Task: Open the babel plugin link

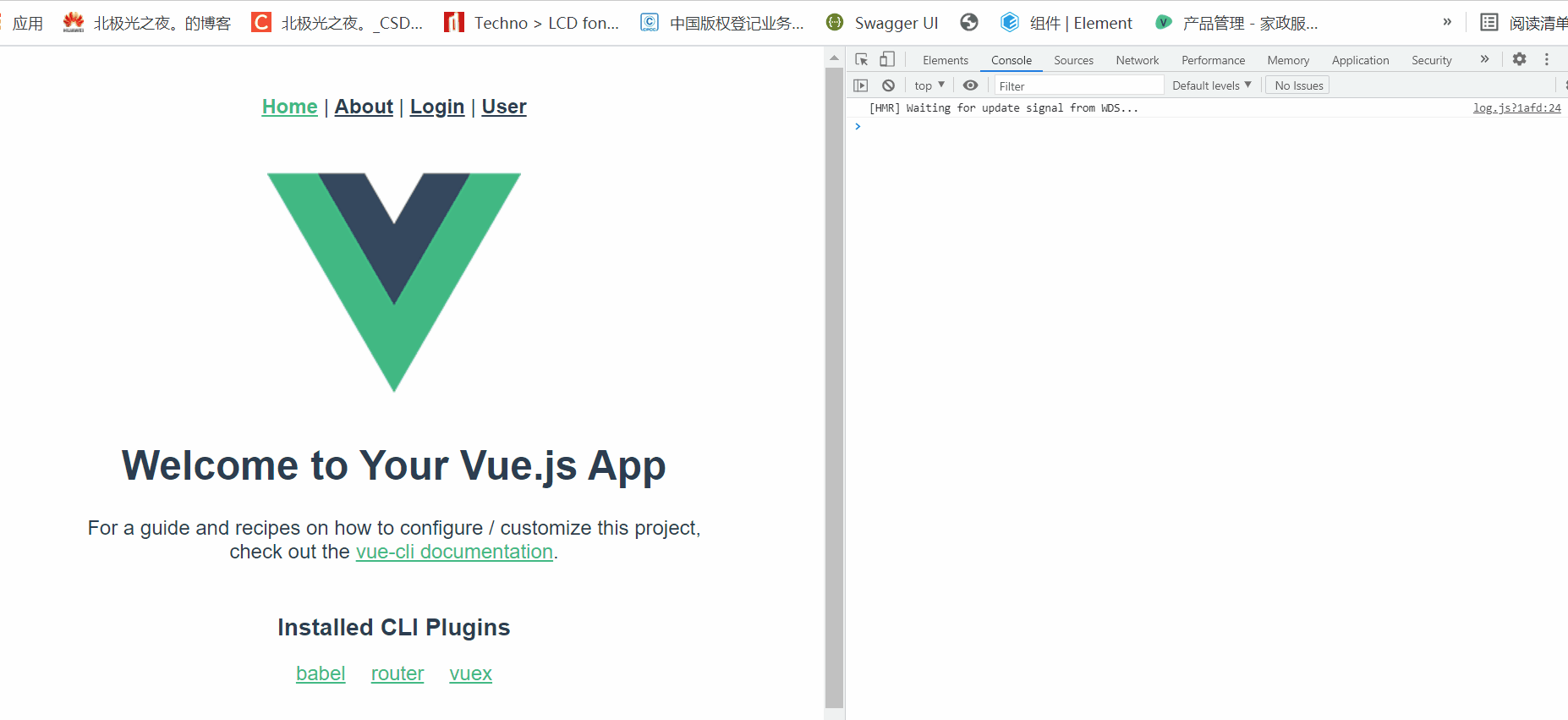Action: [321, 673]
